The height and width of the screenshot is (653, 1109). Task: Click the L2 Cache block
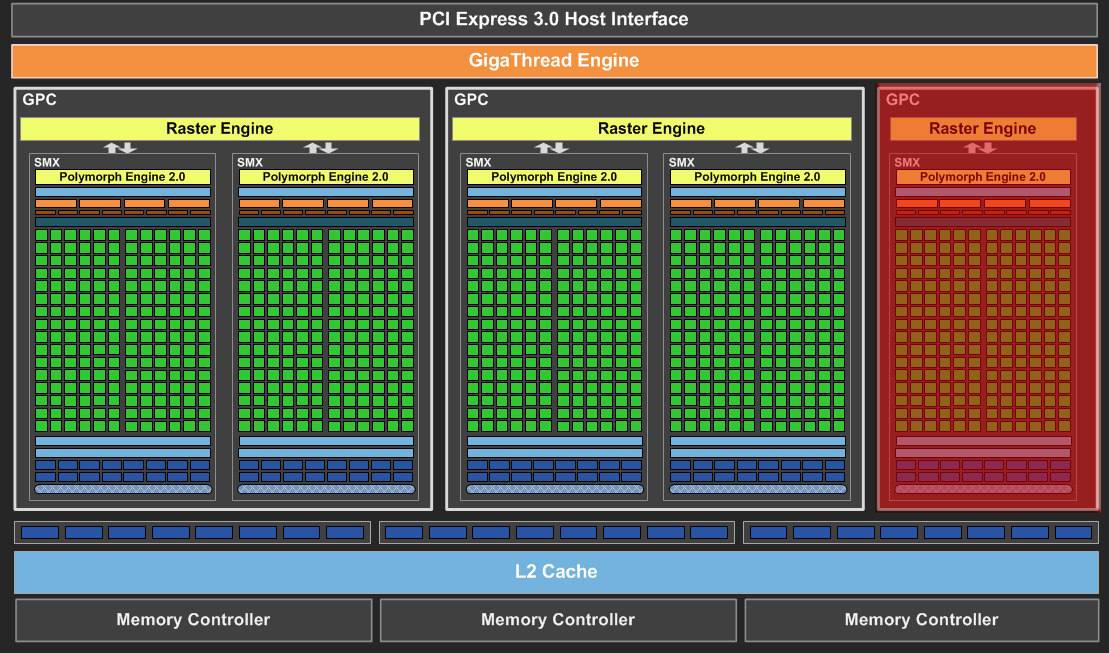[556, 572]
